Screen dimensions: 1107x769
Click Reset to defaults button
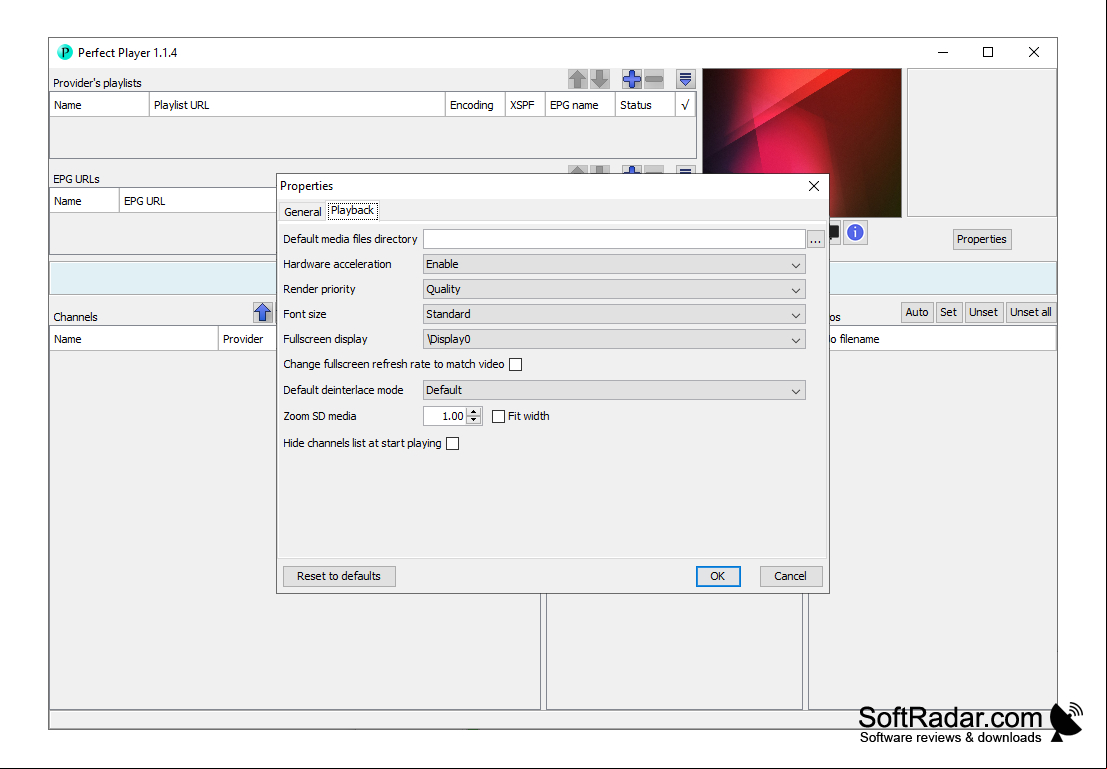click(x=339, y=576)
